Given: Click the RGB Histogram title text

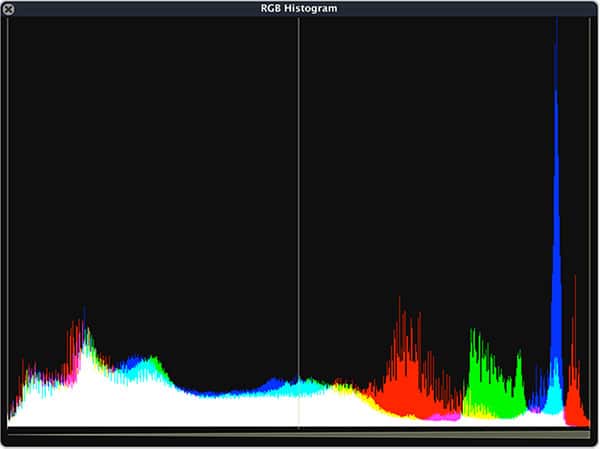Looking at the screenshot, I should [299, 8].
